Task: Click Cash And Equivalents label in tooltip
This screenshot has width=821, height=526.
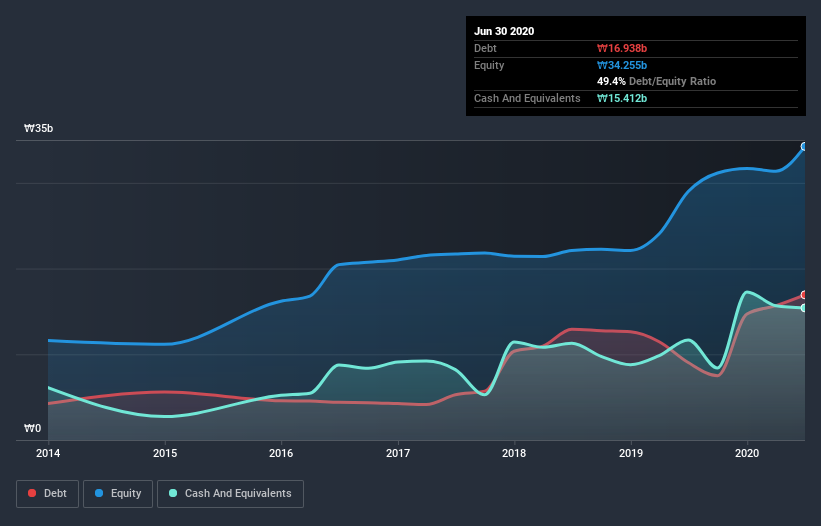Action: coord(527,98)
